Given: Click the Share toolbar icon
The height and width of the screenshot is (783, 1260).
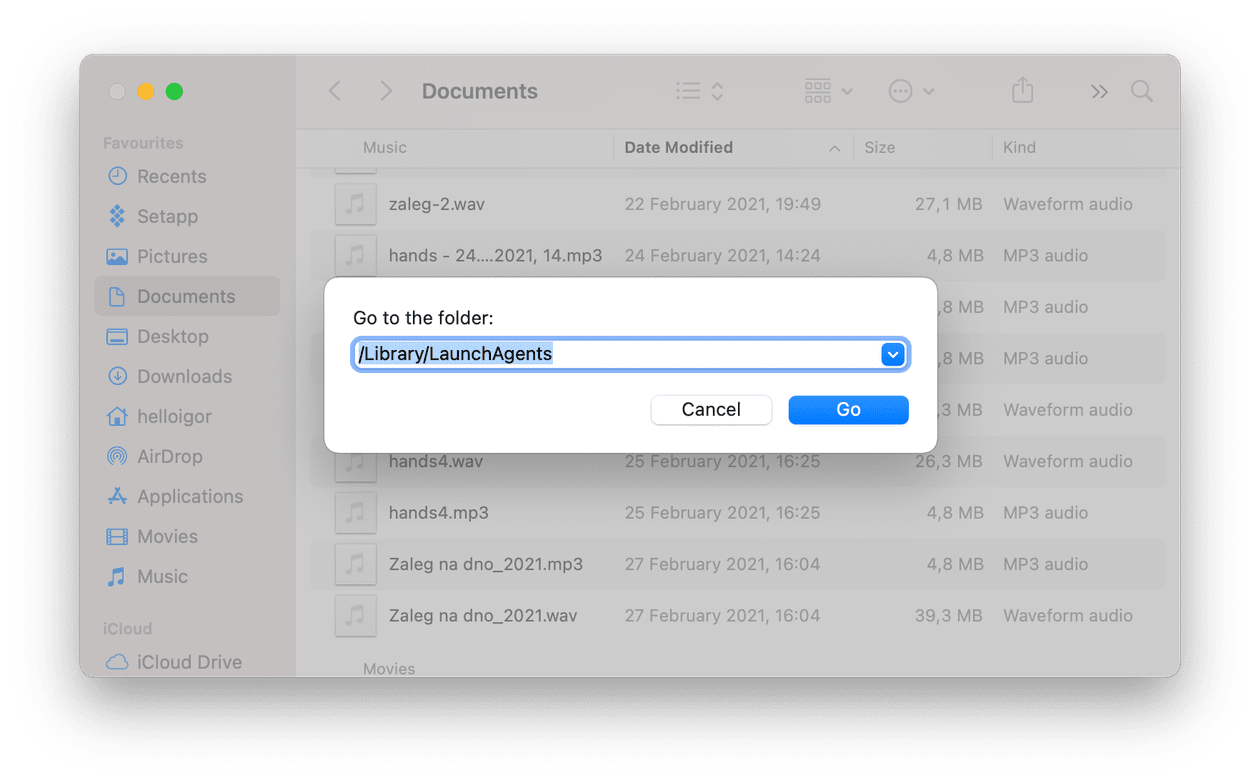Looking at the screenshot, I should 1022,91.
